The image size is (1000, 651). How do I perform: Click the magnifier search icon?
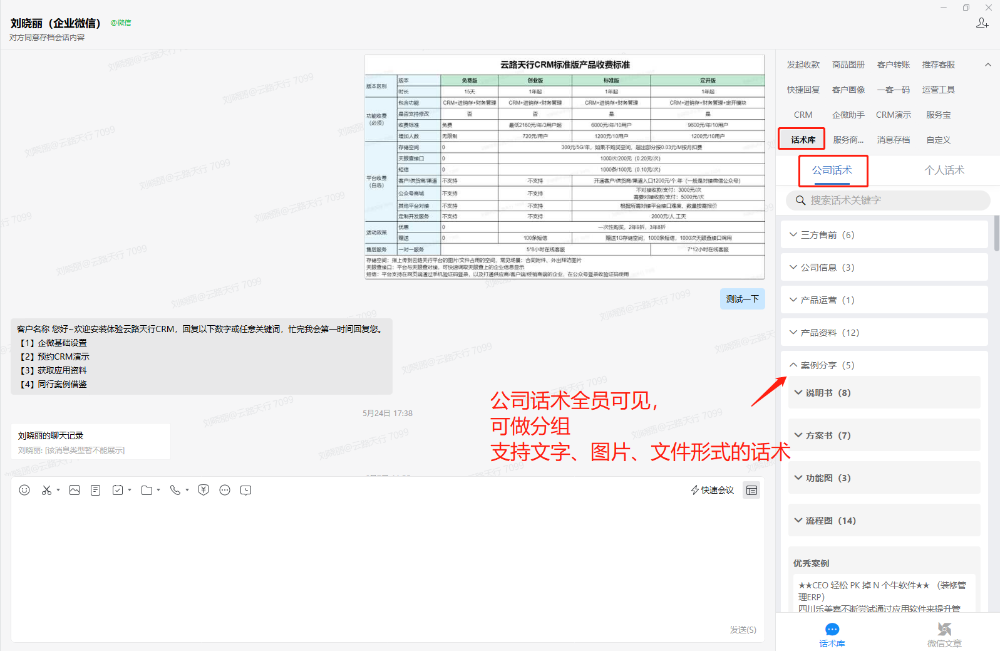pyautogui.click(x=800, y=200)
